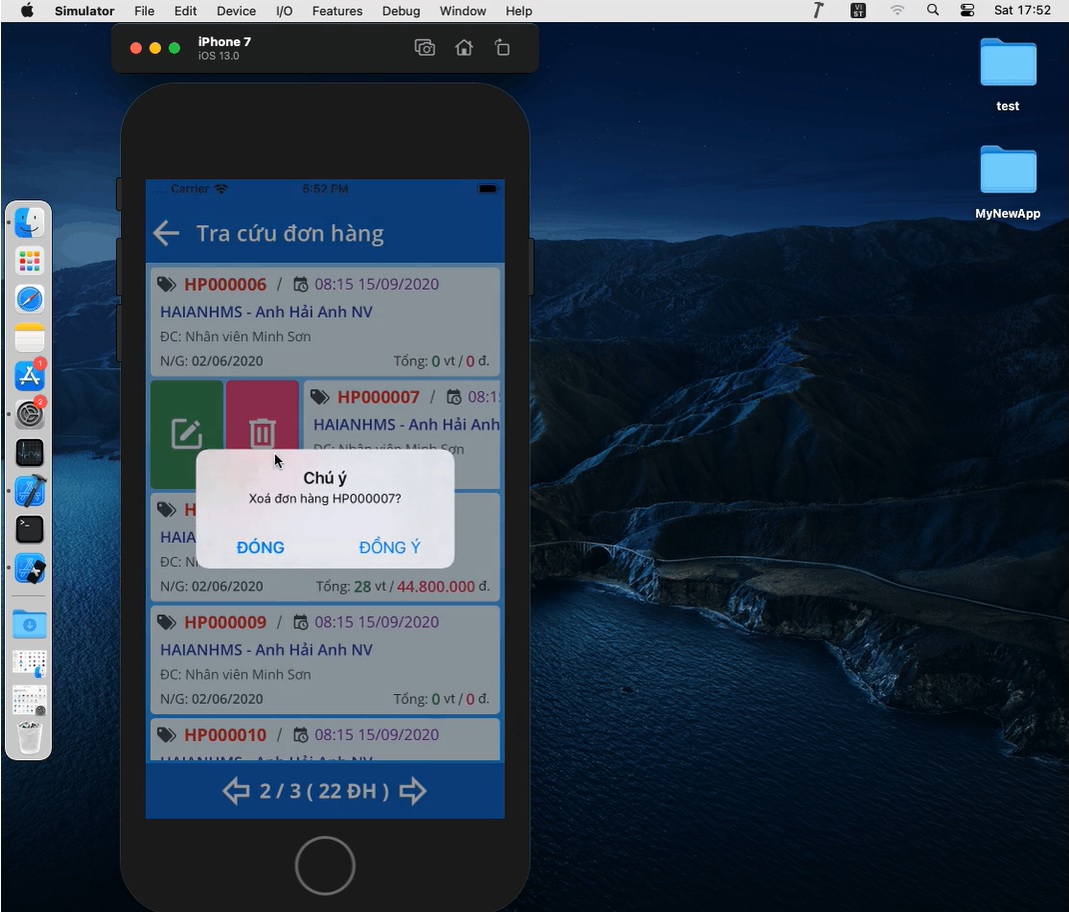Click the rotate device icon

(x=502, y=48)
